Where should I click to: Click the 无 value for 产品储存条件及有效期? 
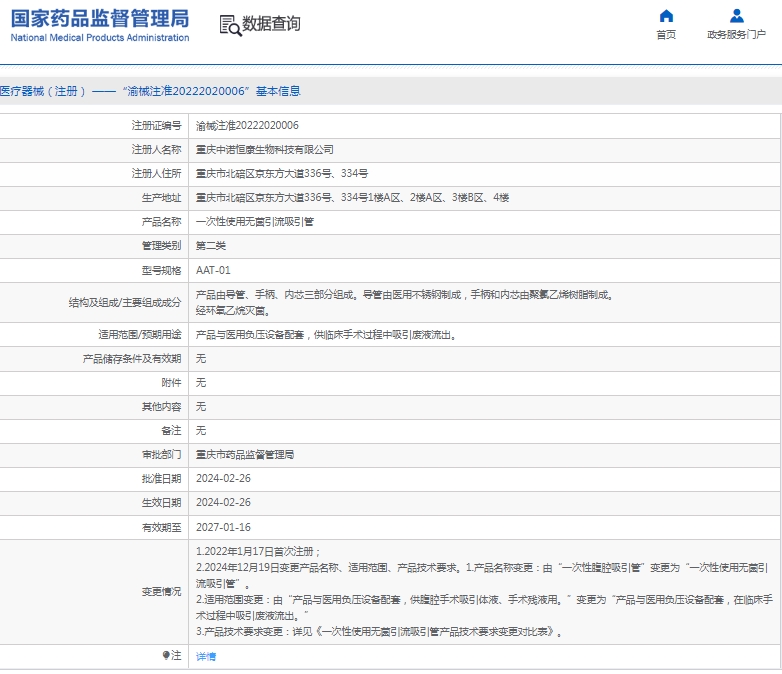click(x=201, y=359)
